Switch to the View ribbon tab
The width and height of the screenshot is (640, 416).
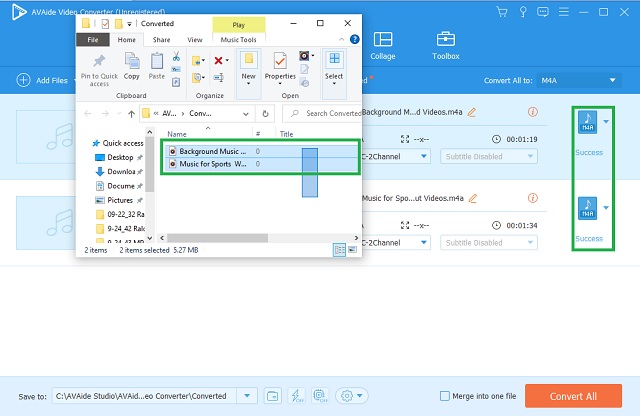tap(195, 40)
